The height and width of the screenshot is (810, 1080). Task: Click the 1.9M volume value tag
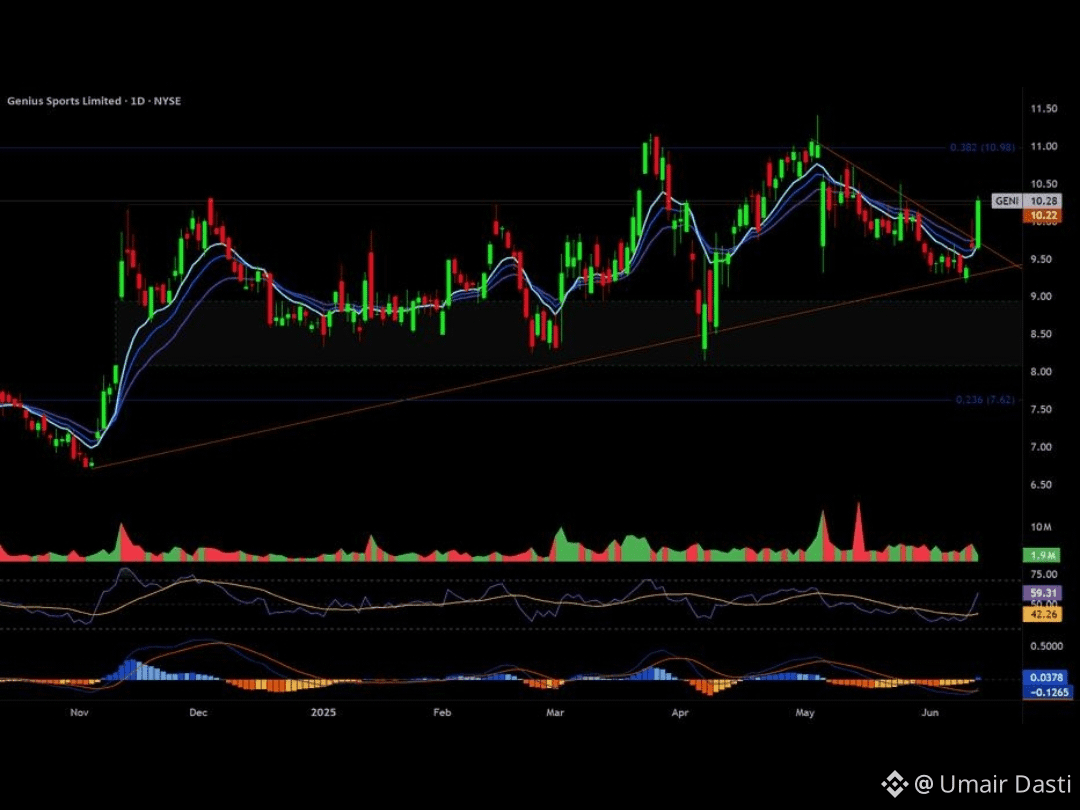(x=1042, y=556)
